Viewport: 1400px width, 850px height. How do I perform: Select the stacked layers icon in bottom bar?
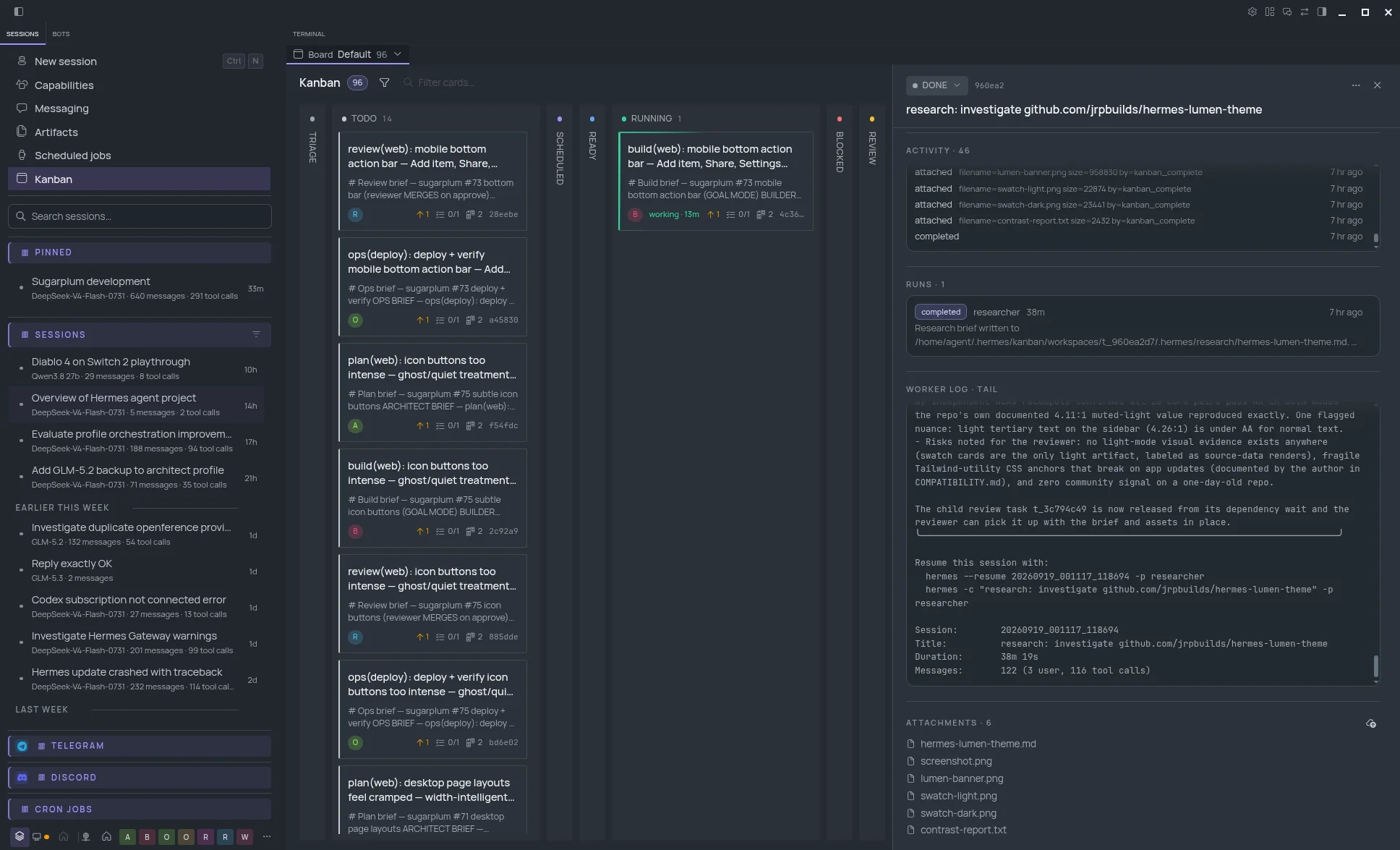tap(20, 836)
